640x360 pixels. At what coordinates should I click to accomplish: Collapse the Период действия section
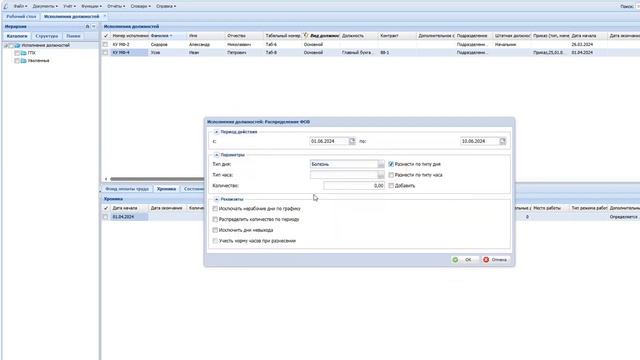tap(216, 132)
